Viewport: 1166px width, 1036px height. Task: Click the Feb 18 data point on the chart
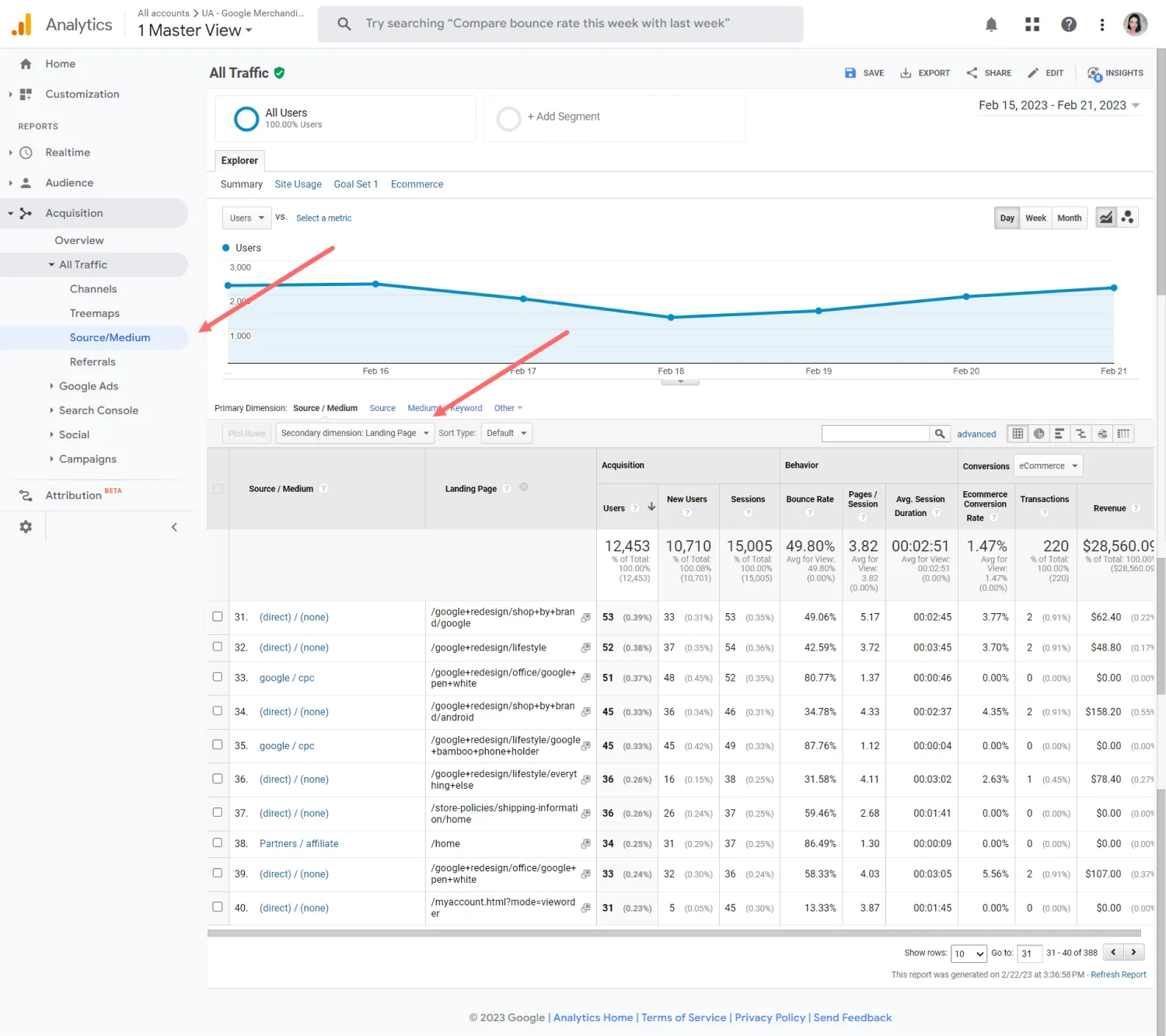tap(671, 317)
